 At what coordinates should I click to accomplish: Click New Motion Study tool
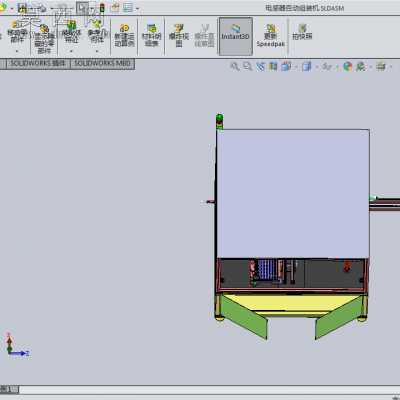tap(124, 36)
